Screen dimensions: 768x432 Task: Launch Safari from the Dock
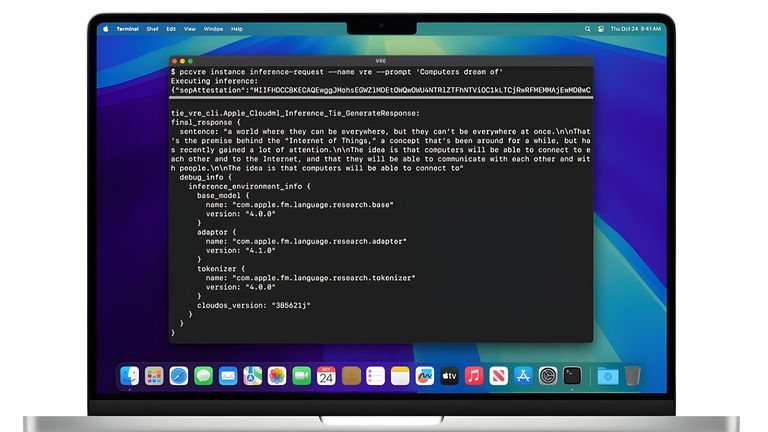coord(179,376)
